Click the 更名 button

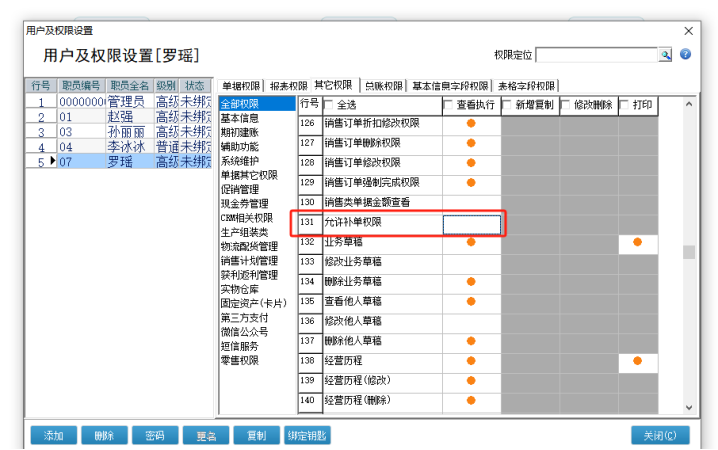coord(206,435)
